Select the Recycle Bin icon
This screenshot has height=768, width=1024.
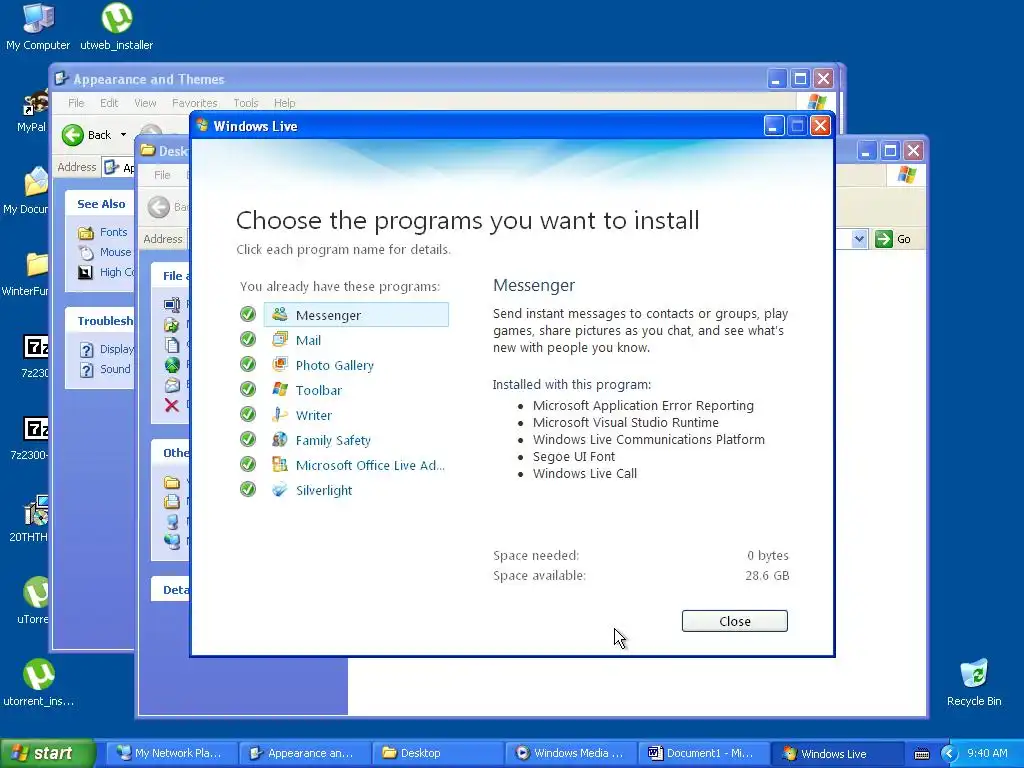pyautogui.click(x=974, y=683)
